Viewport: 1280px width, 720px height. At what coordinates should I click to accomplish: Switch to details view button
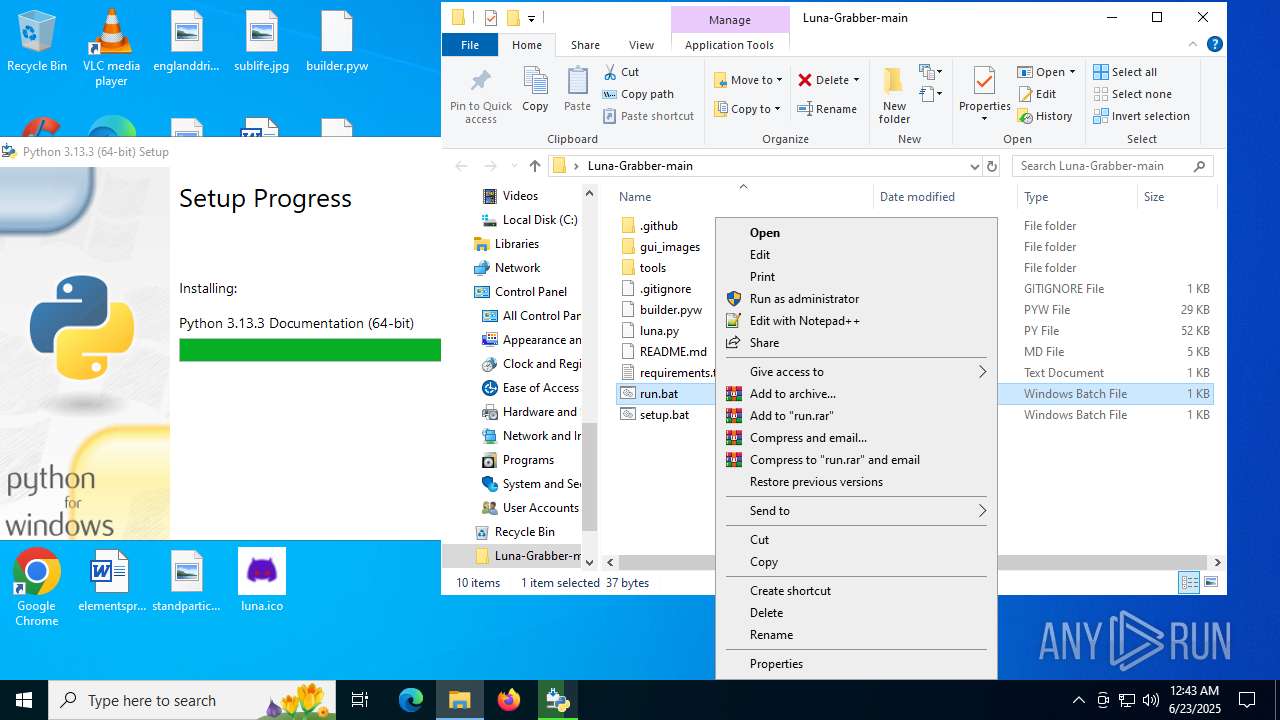click(1189, 582)
